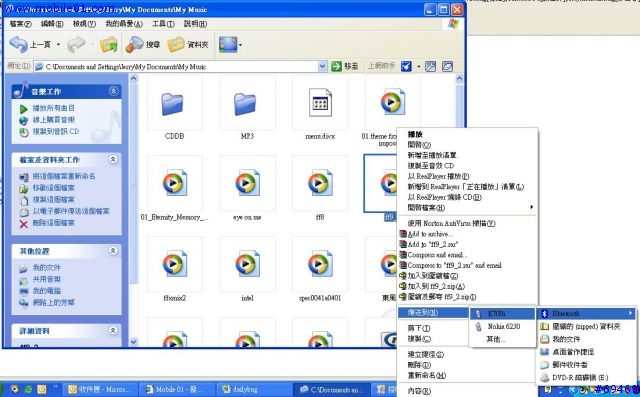The image size is (640, 397).
Task: Click the file list scrollbar up arrow
Action: pos(459,78)
